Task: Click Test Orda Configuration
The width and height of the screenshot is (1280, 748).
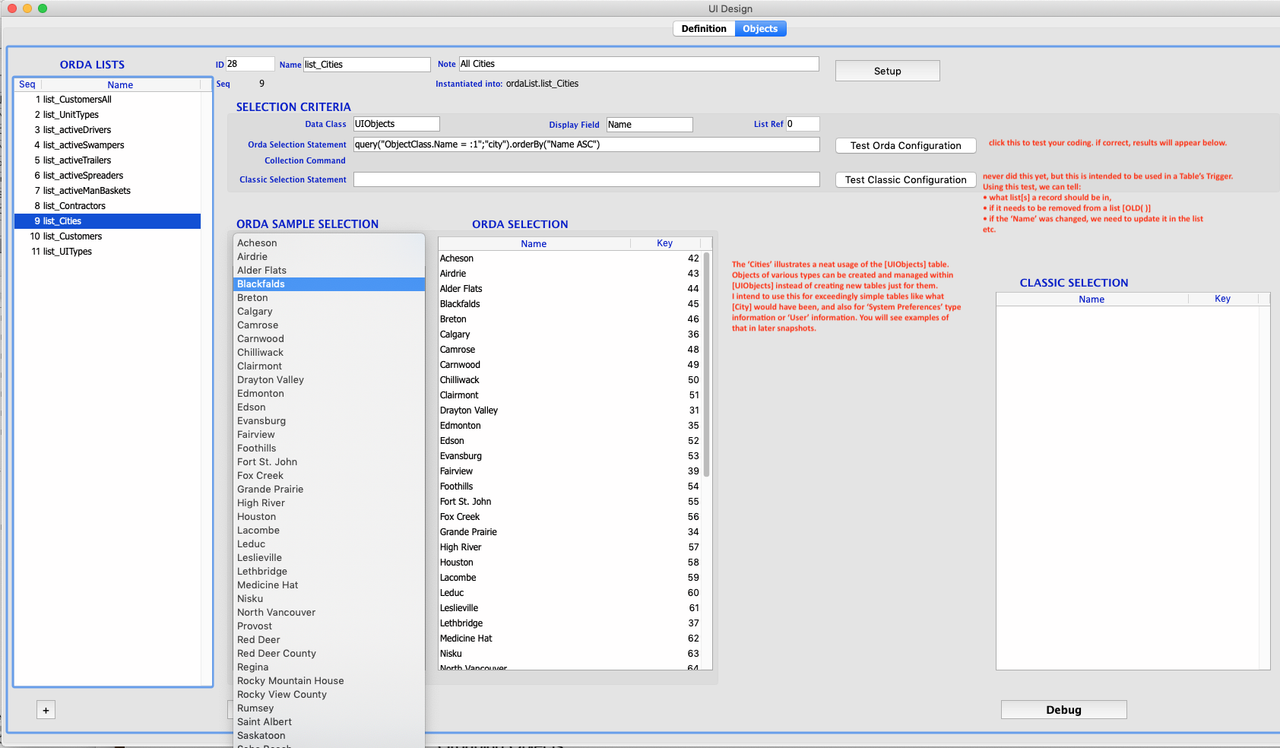Action: click(905, 145)
